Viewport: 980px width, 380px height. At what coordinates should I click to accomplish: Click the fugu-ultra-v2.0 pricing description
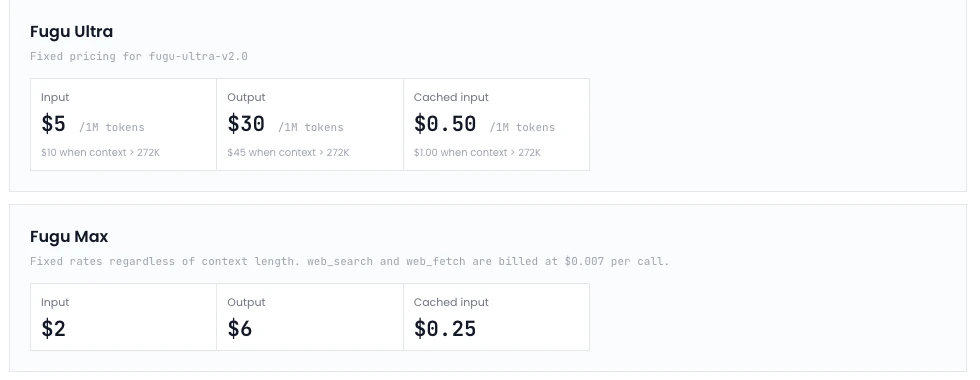tap(139, 56)
